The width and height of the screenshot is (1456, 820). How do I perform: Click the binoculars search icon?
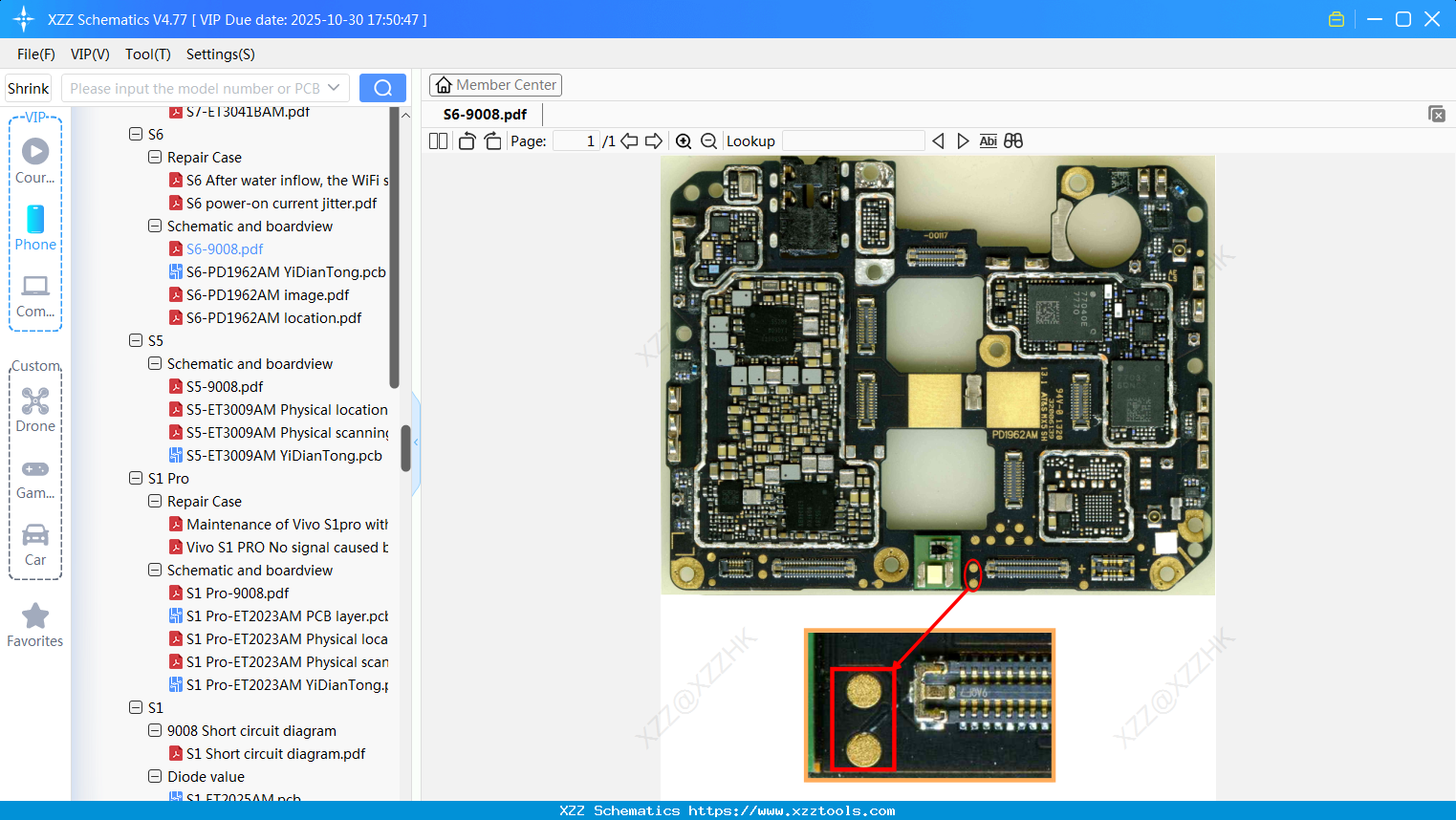(1013, 141)
